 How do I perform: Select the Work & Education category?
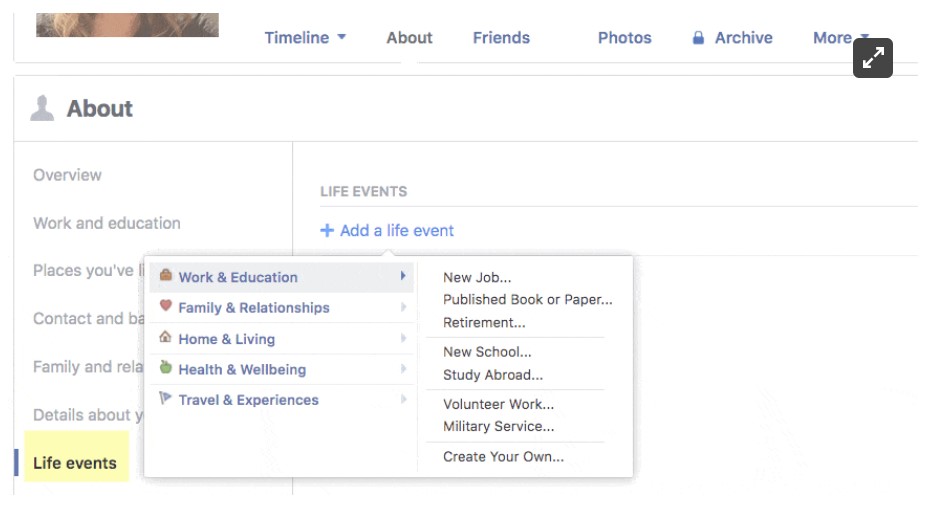pos(281,277)
